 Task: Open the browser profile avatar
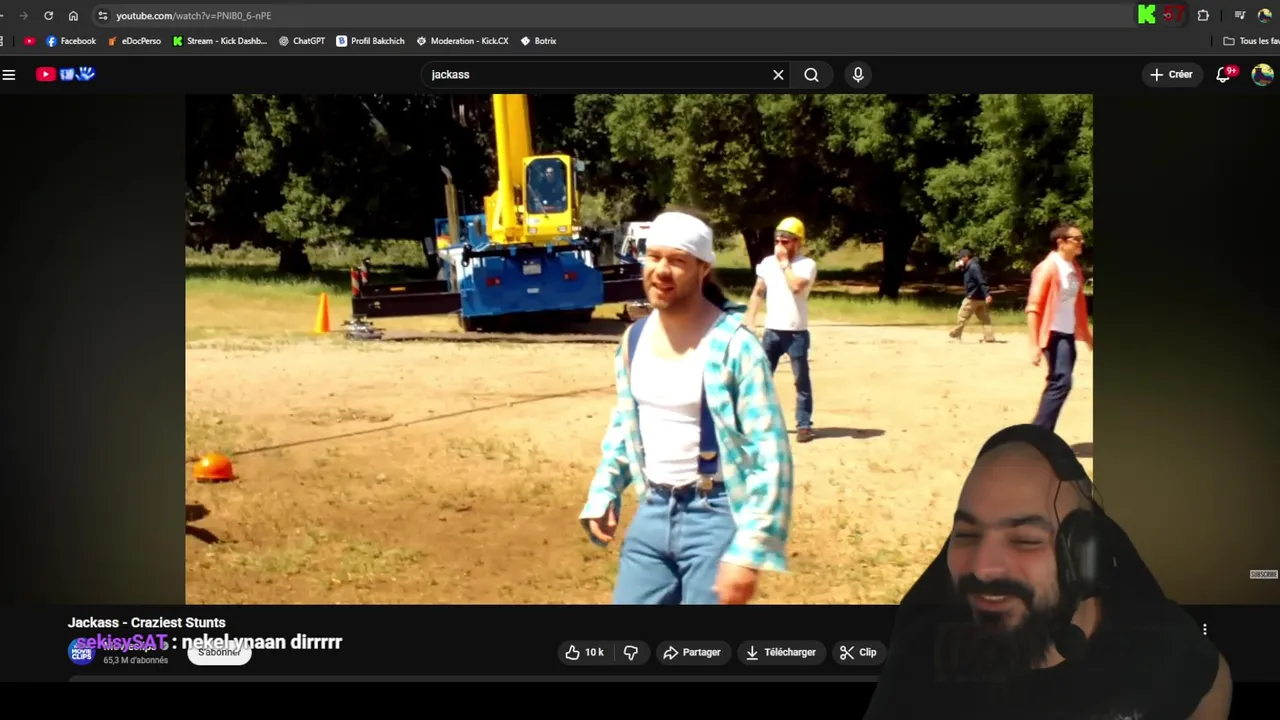1265,16
